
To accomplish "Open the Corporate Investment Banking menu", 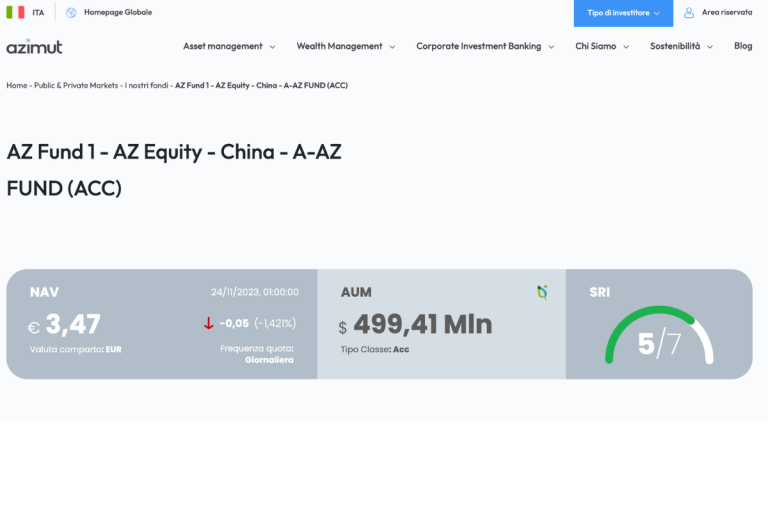I will coord(479,46).
